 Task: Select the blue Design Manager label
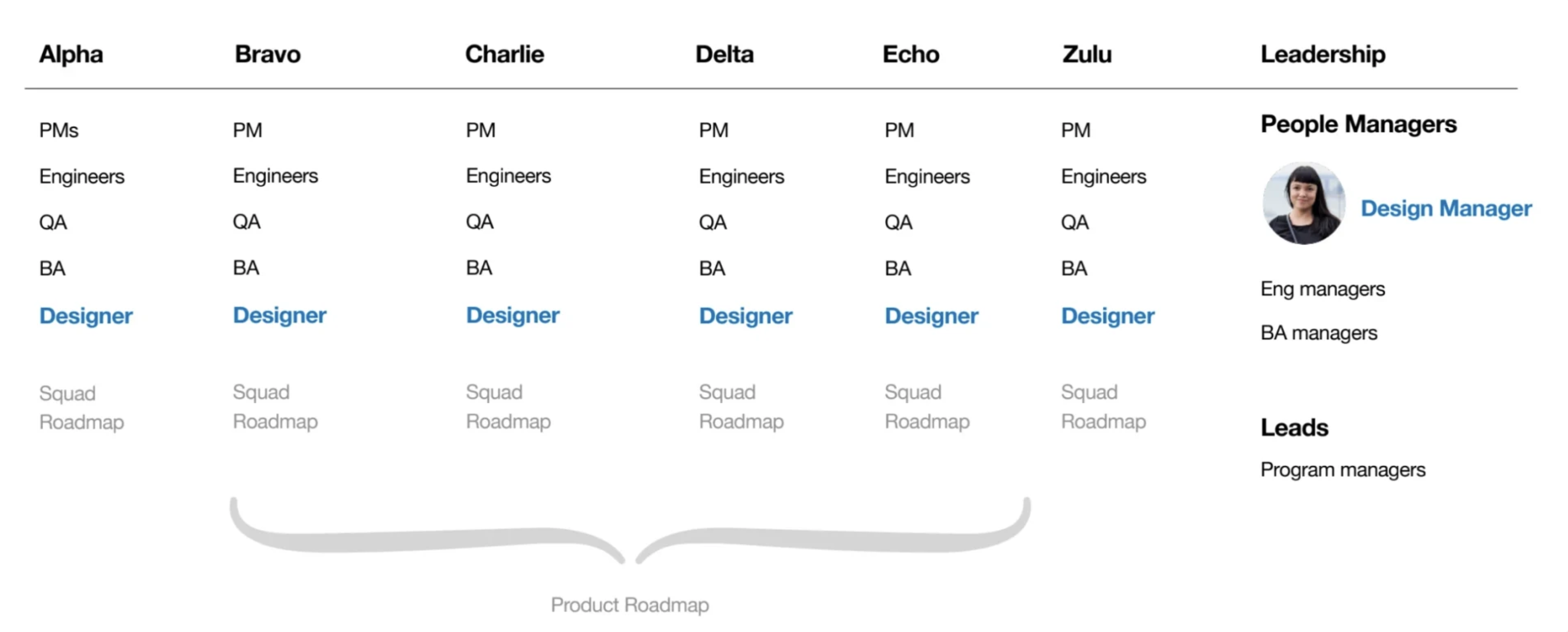tap(1446, 208)
